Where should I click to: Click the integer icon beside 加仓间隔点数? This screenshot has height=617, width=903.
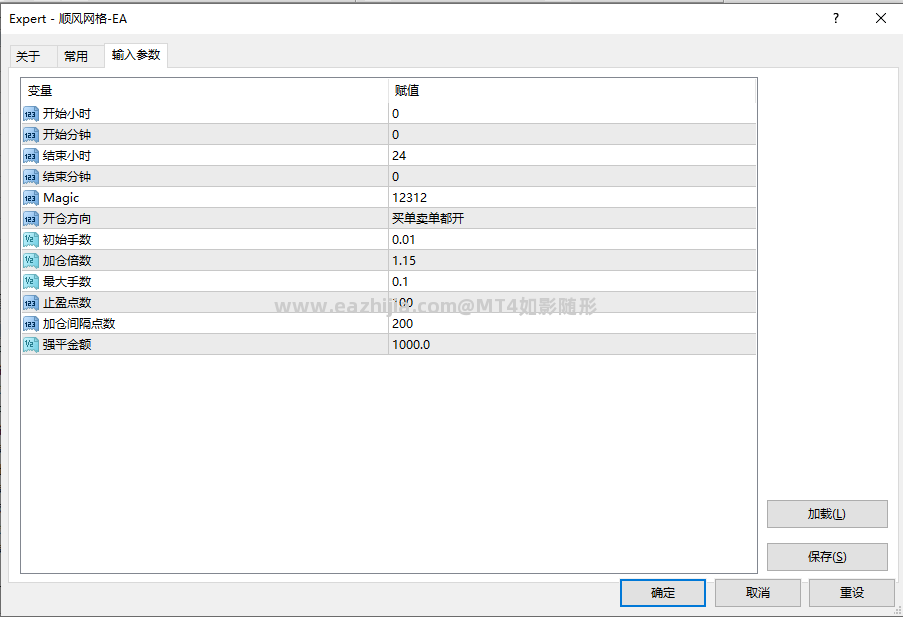click(x=31, y=324)
